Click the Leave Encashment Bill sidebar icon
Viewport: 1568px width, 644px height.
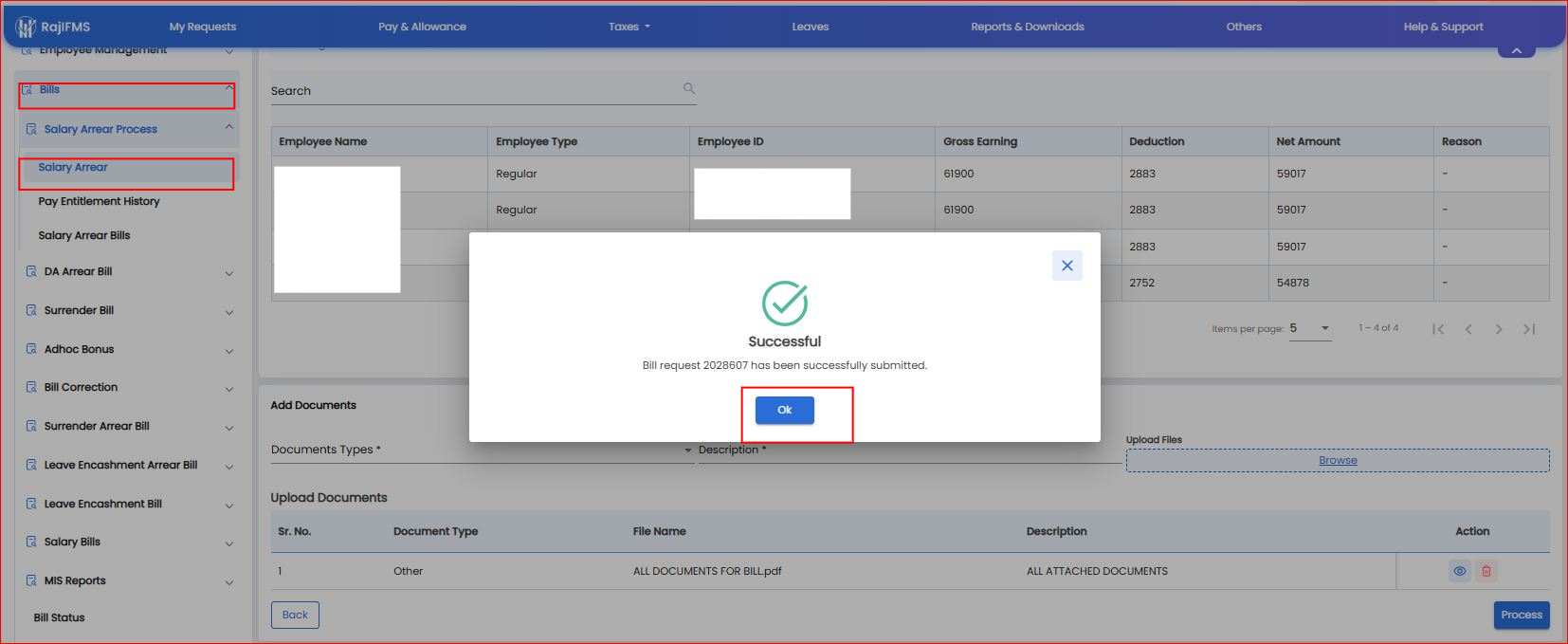[31, 504]
